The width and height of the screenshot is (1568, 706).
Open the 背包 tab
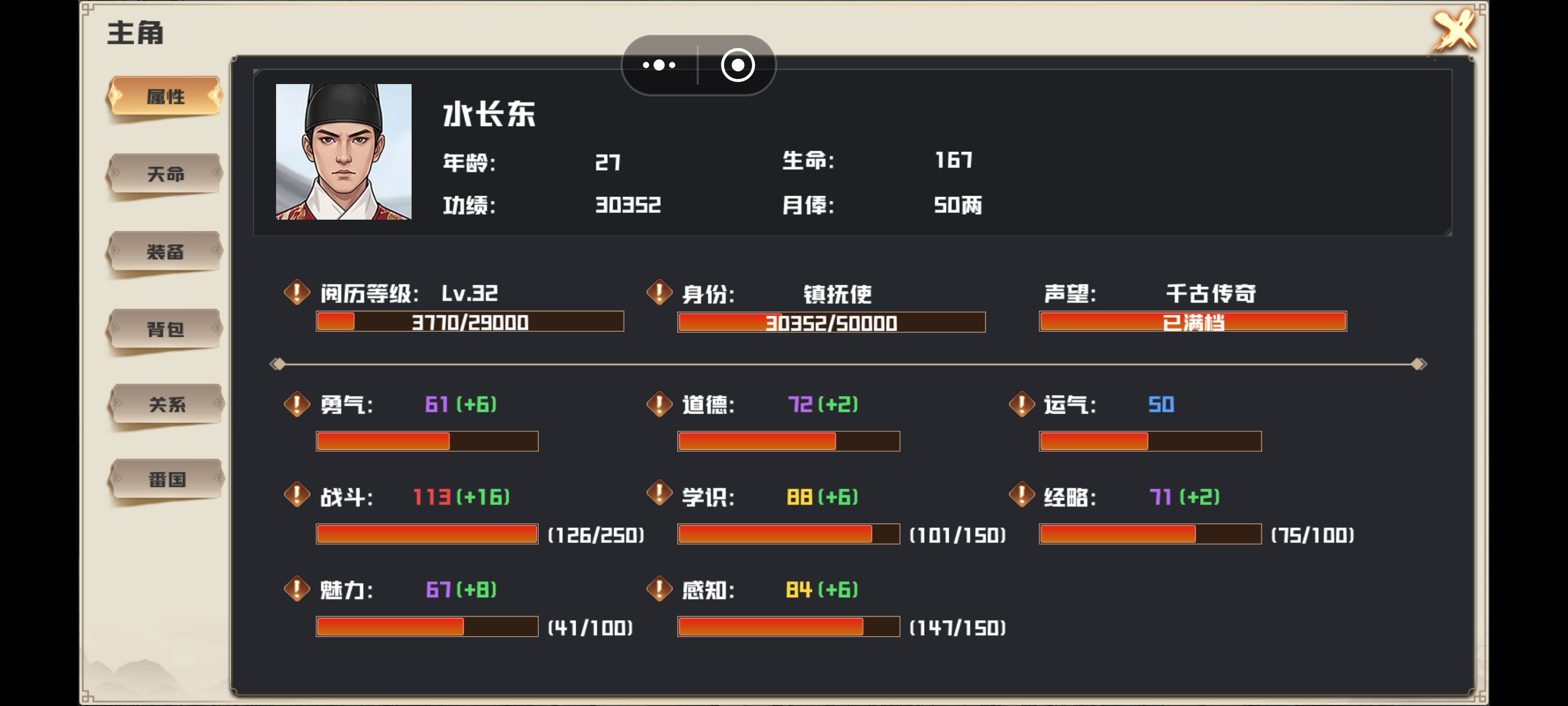pyautogui.click(x=166, y=329)
